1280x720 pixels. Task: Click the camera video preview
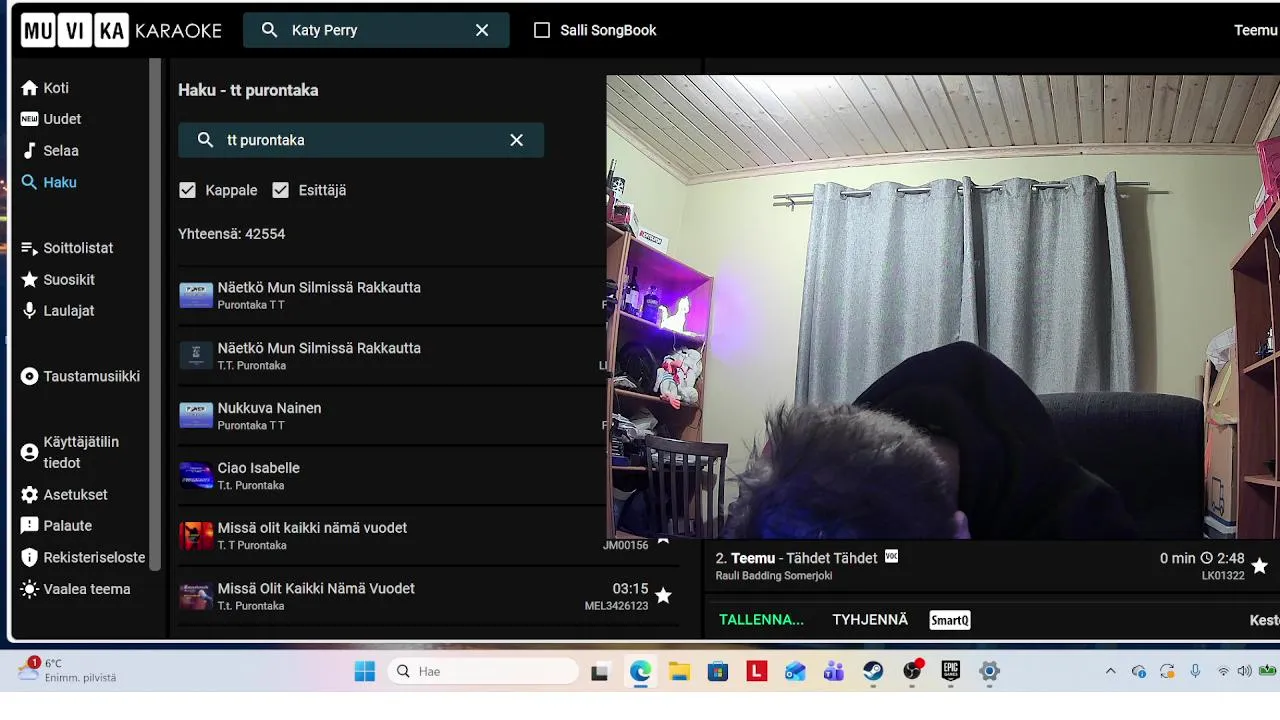(943, 307)
